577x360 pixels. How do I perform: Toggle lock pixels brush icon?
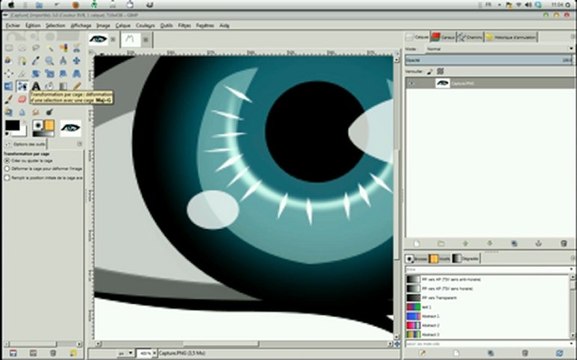429,71
